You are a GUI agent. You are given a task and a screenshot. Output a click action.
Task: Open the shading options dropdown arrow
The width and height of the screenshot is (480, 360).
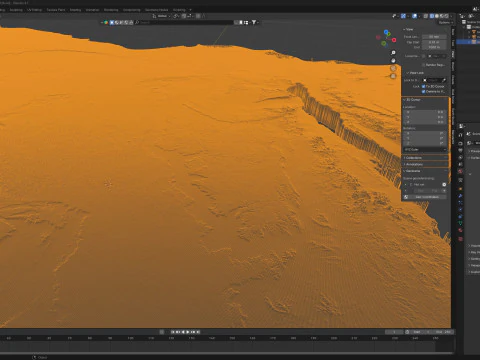tap(451, 16)
